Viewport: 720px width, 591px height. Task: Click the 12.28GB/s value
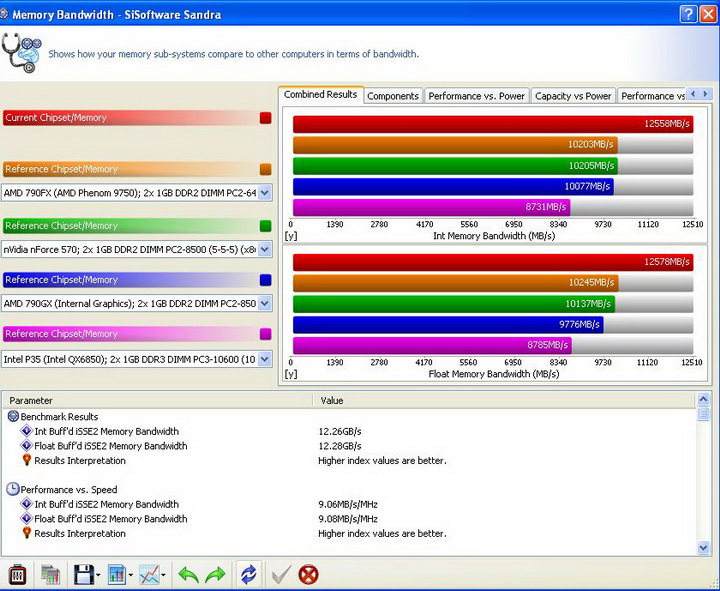pos(340,446)
